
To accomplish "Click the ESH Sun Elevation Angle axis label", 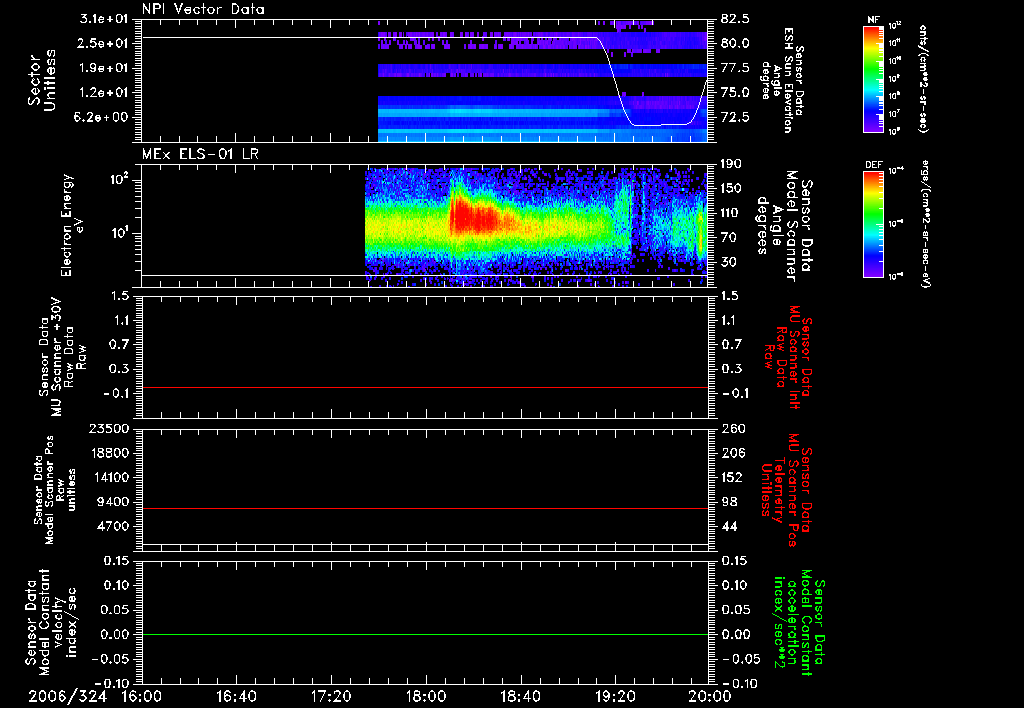I will (782, 80).
